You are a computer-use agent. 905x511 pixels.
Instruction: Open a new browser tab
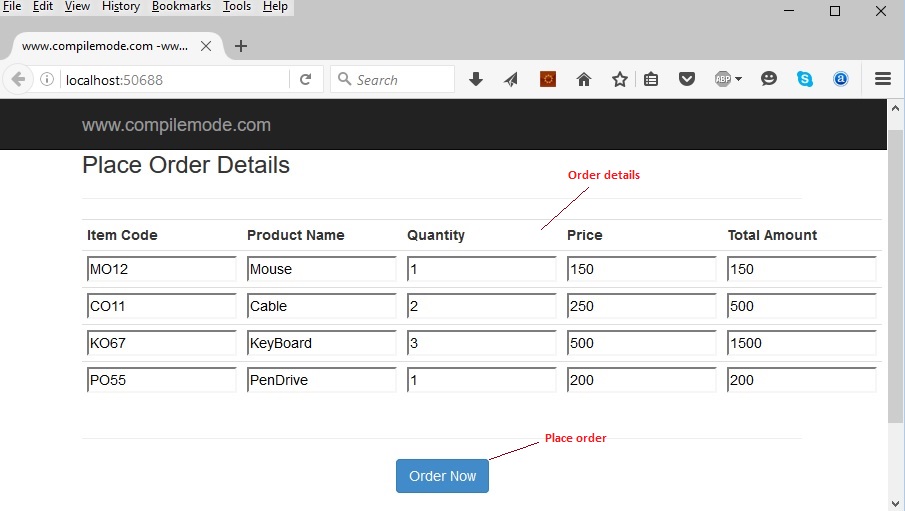(241, 46)
